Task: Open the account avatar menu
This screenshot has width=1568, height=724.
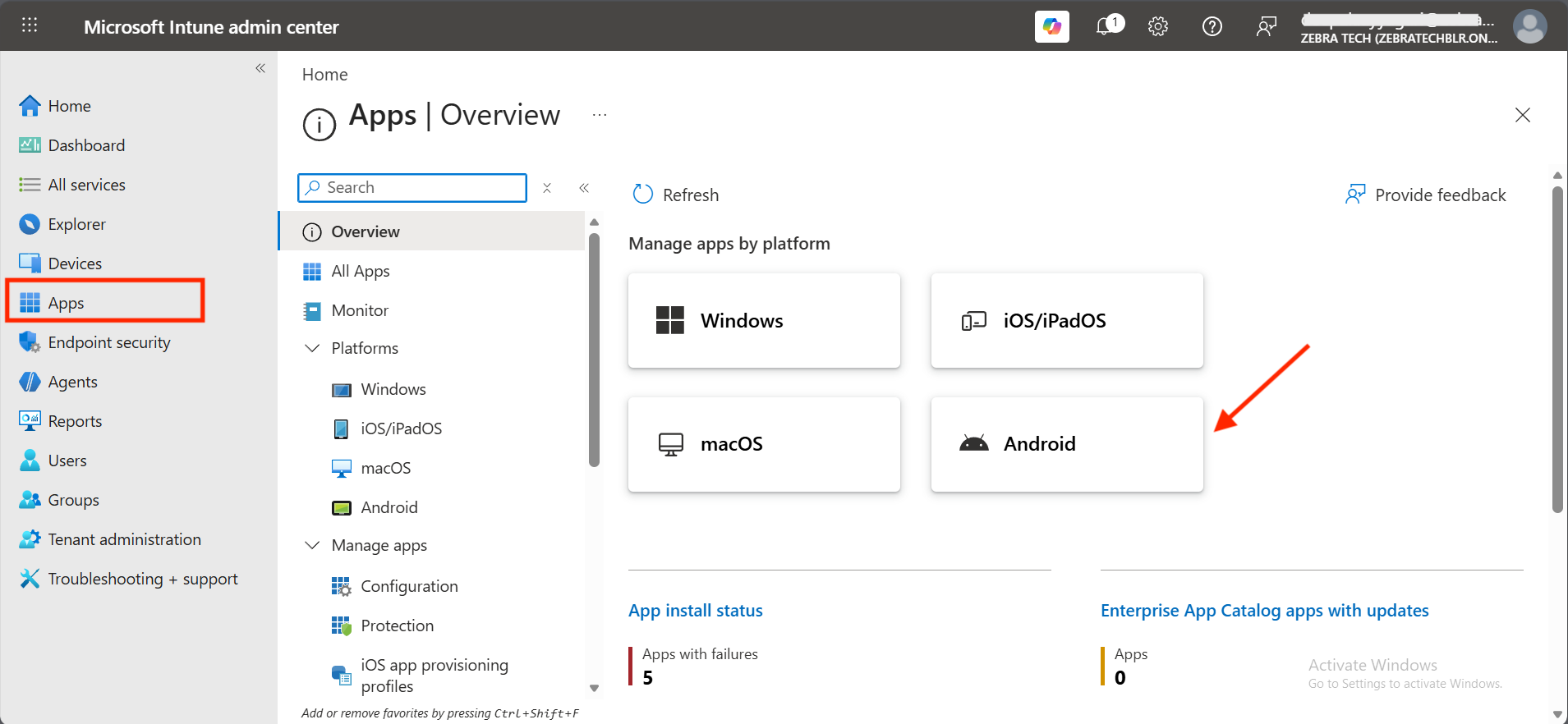Action: pos(1530,26)
